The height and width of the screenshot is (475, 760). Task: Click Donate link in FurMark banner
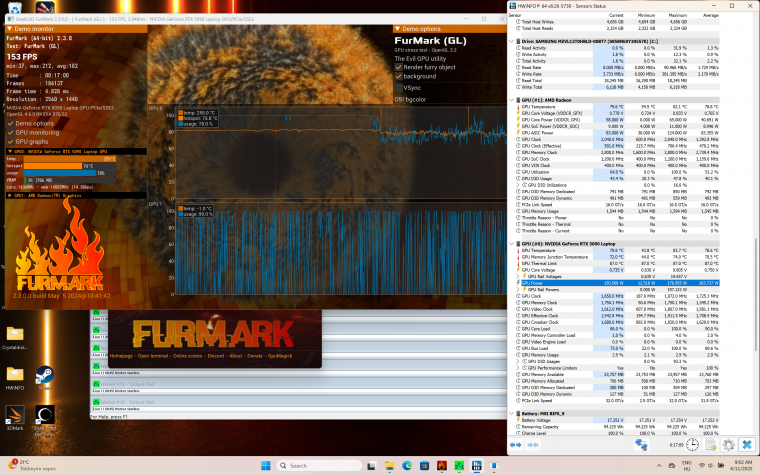tap(255, 356)
